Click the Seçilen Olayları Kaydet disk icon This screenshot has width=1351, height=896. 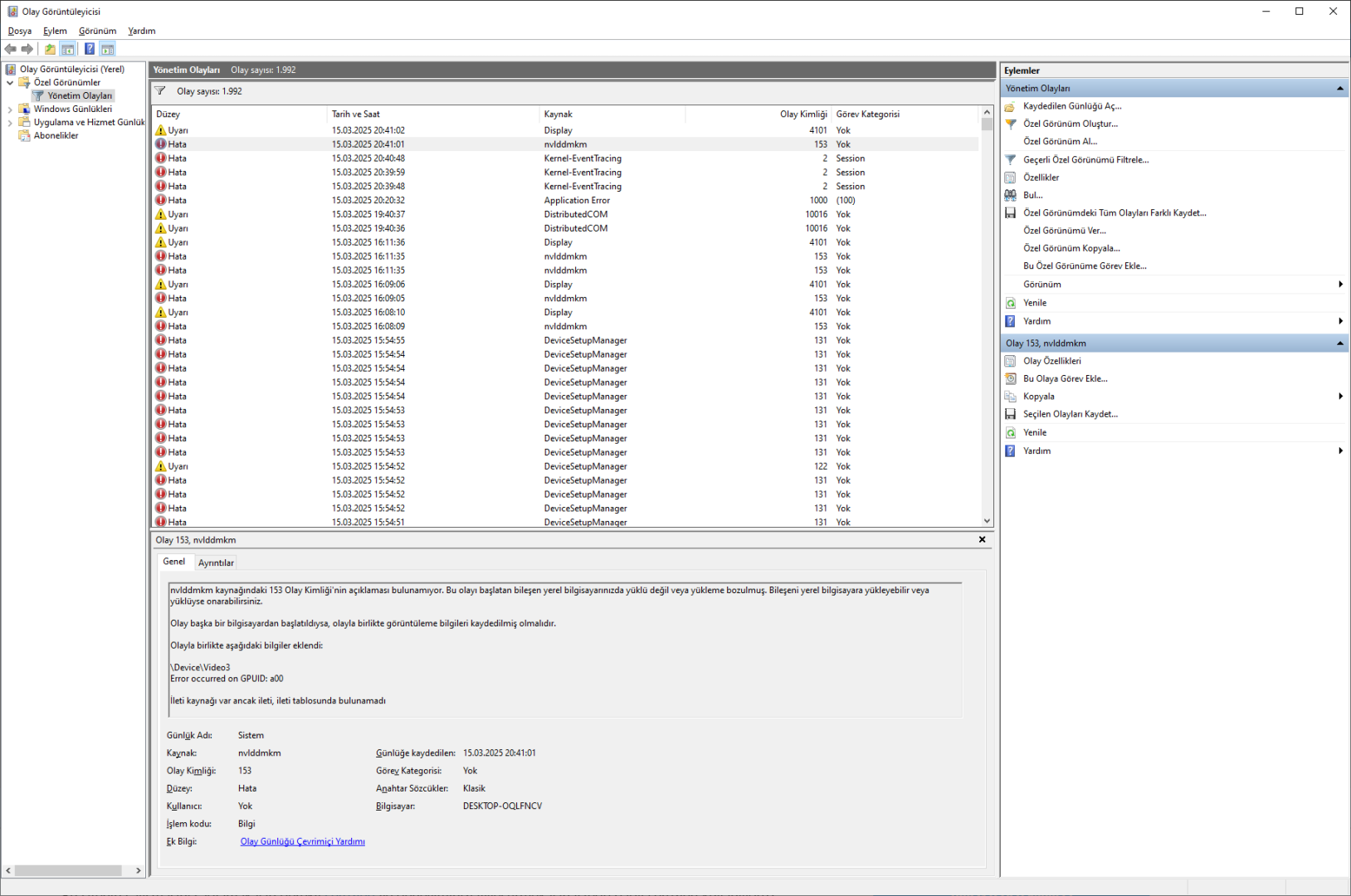pos(1010,414)
